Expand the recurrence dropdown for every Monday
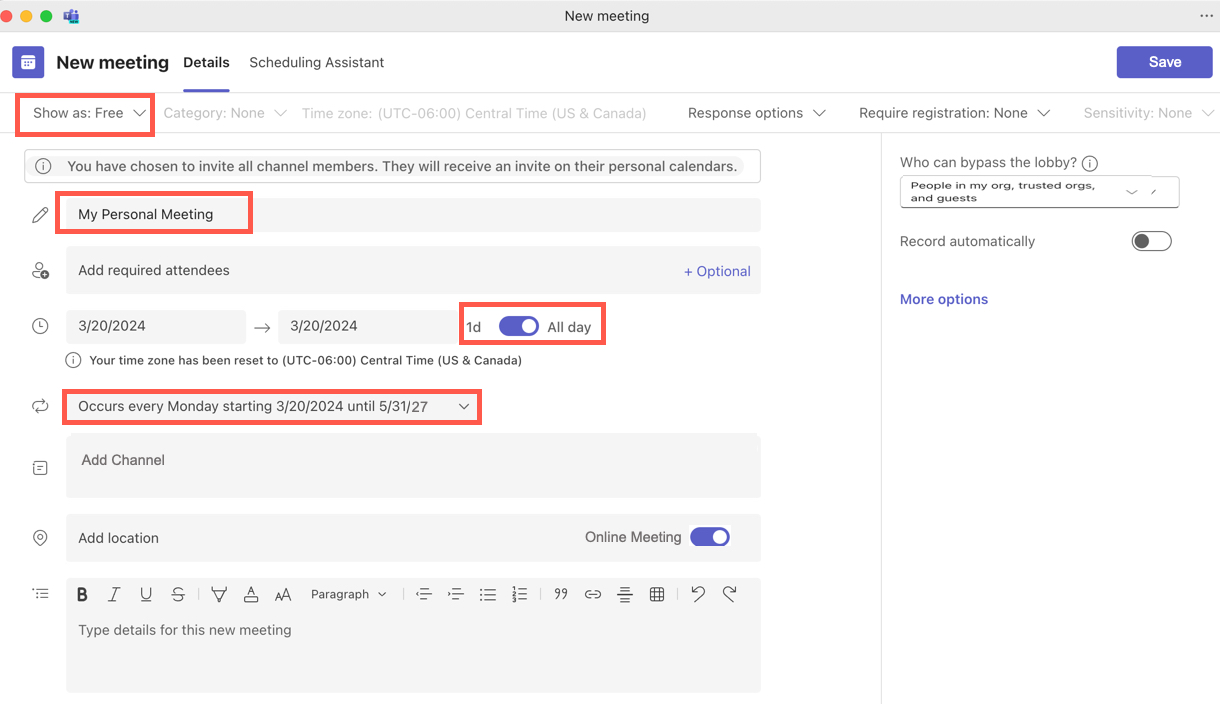 (272, 407)
